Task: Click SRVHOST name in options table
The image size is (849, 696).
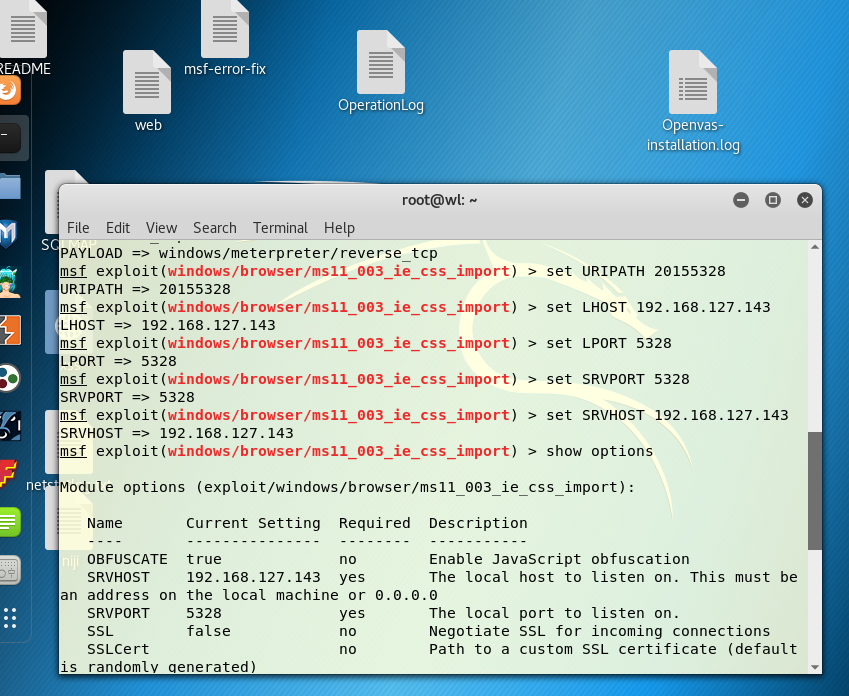Action: [x=118, y=577]
